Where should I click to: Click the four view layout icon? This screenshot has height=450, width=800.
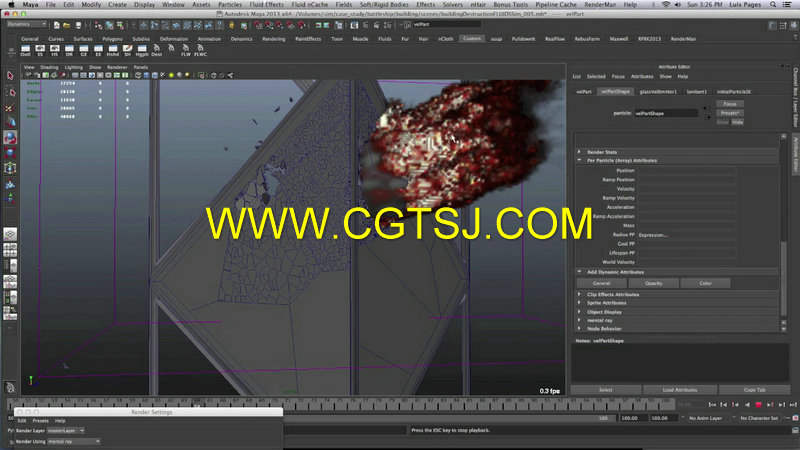click(10, 250)
